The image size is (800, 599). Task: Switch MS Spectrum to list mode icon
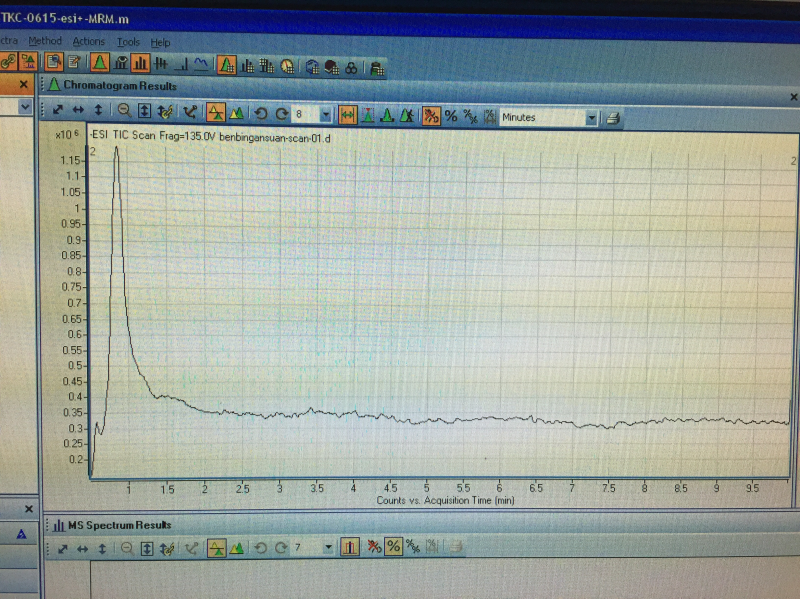237,548
